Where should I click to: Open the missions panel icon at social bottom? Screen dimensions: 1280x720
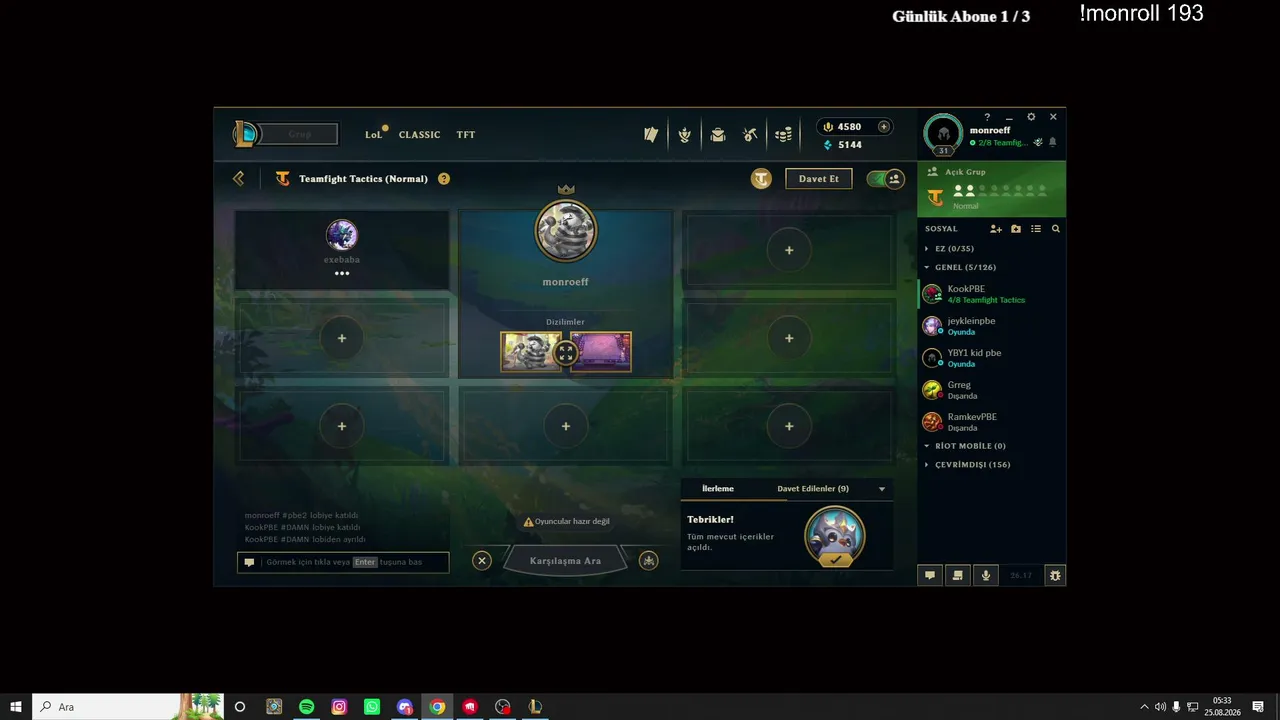tap(958, 575)
